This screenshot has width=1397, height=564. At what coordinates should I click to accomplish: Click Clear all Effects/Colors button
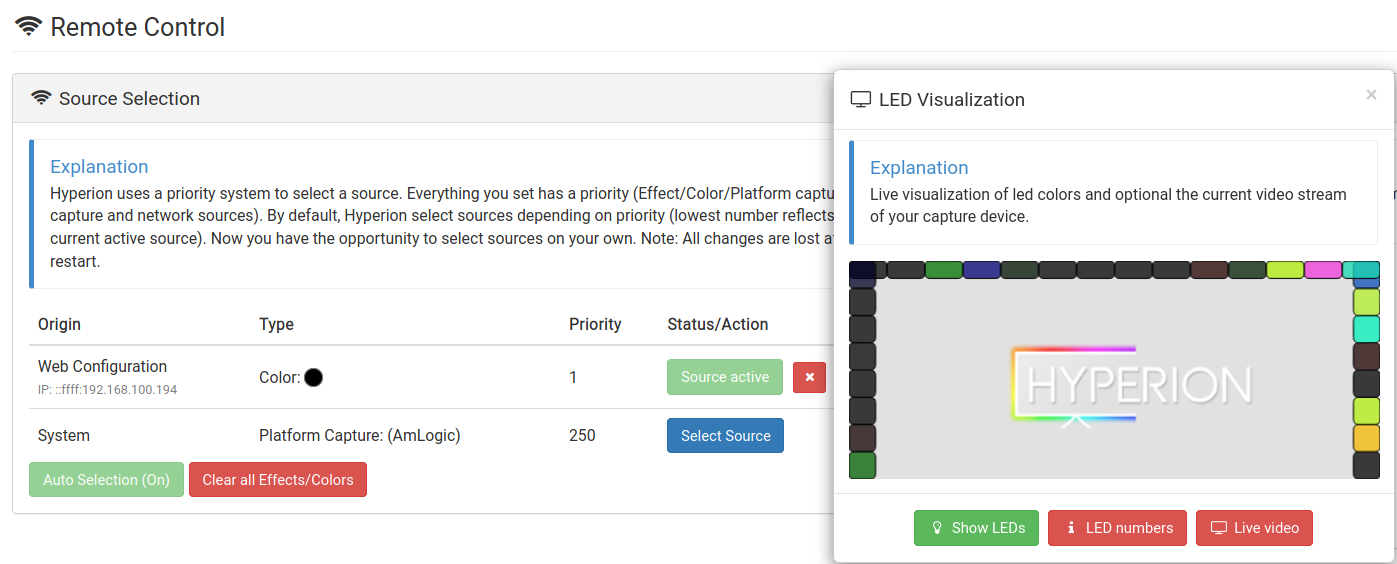click(278, 480)
